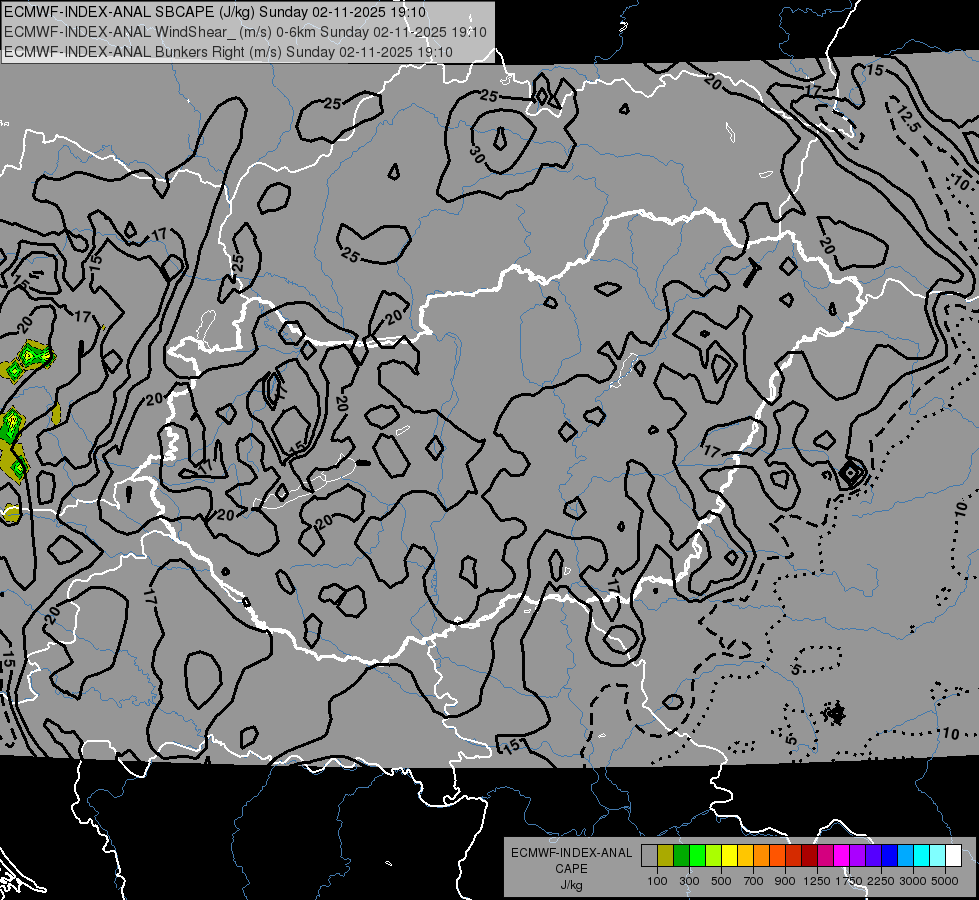The height and width of the screenshot is (900, 979).
Task: Click the legend label 2250
Action: pos(881,881)
